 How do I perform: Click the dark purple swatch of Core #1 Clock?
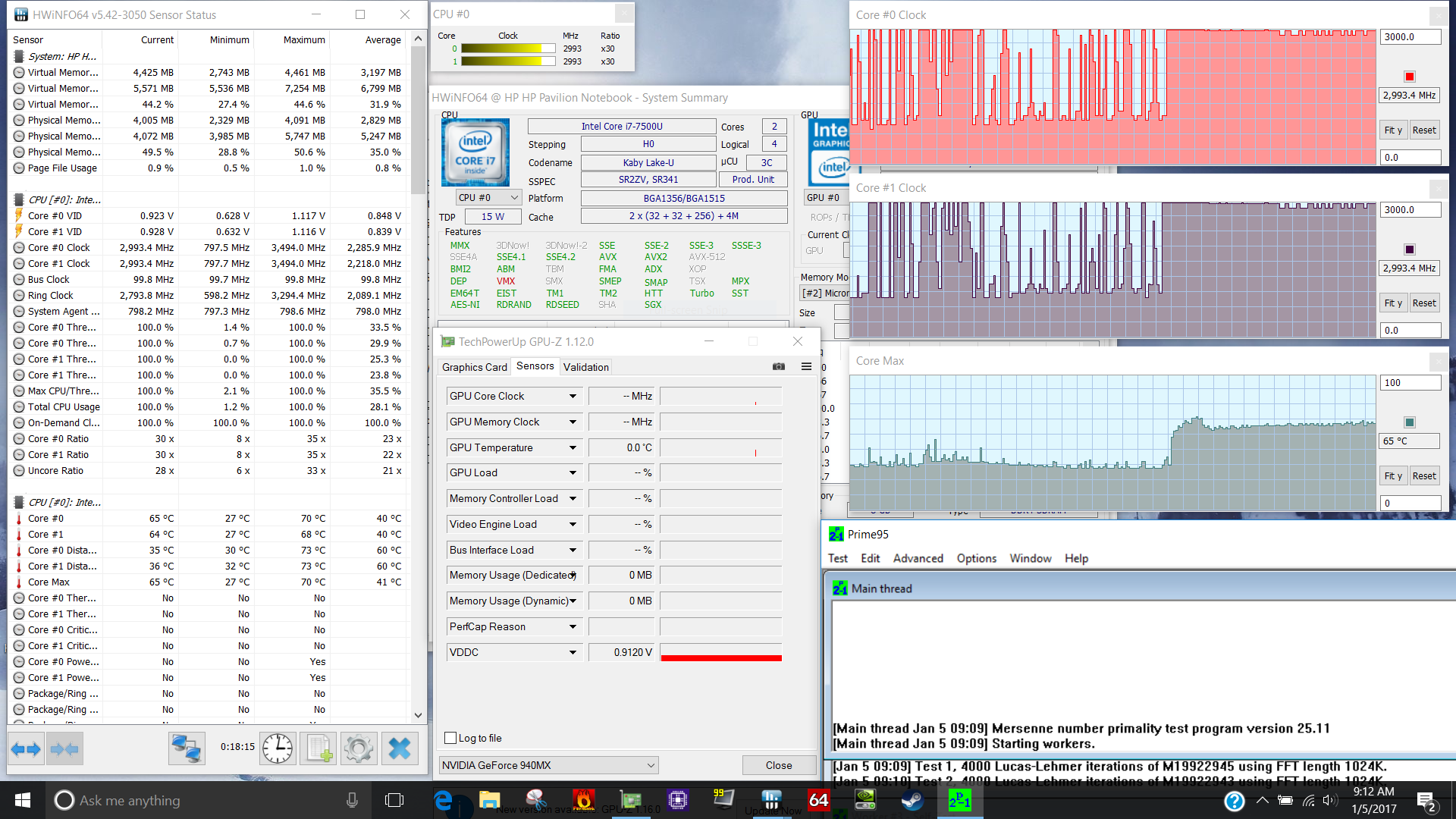pyautogui.click(x=1410, y=249)
